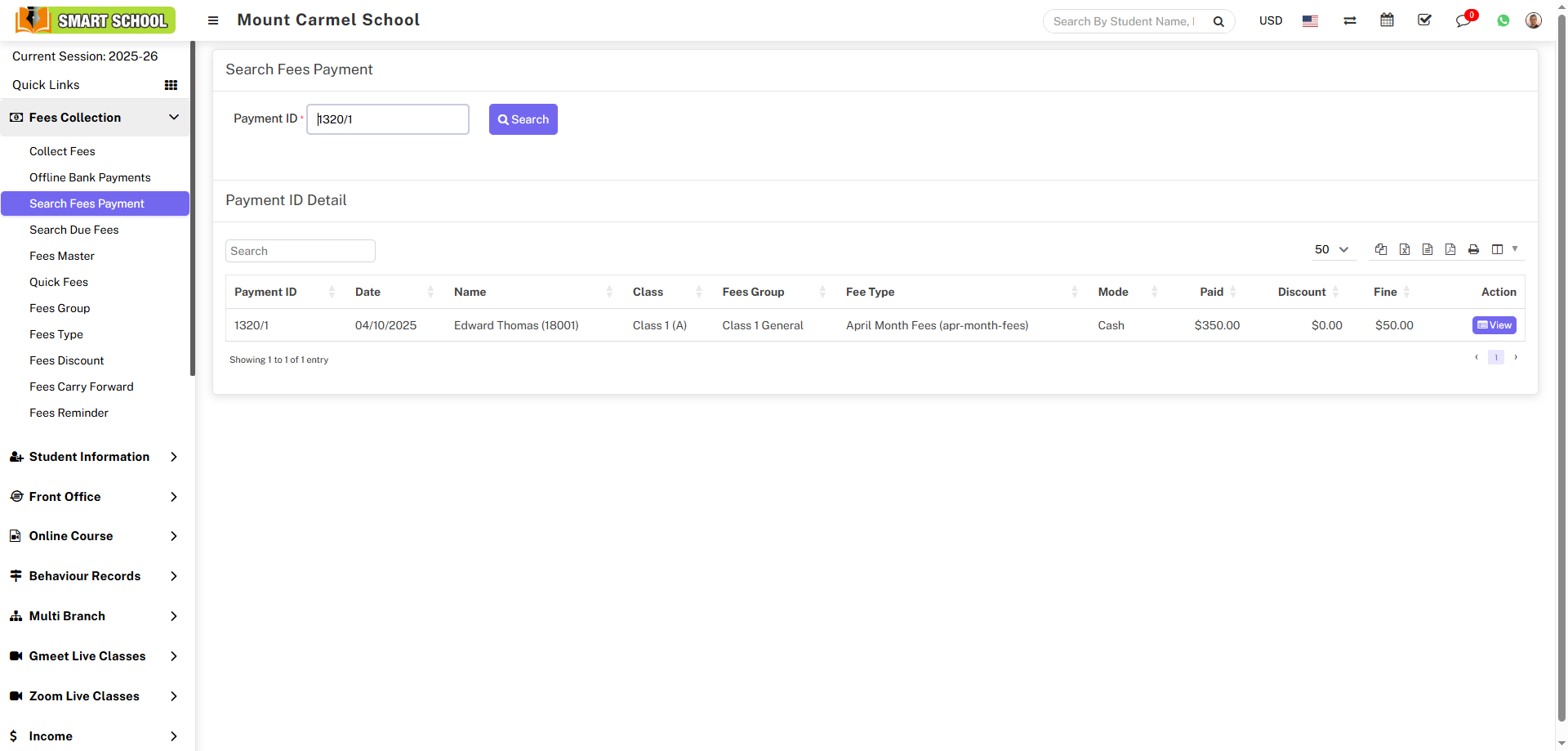Viewport: 1568px width, 751px height.
Task: Open the Fees Master menu item
Action: click(62, 256)
